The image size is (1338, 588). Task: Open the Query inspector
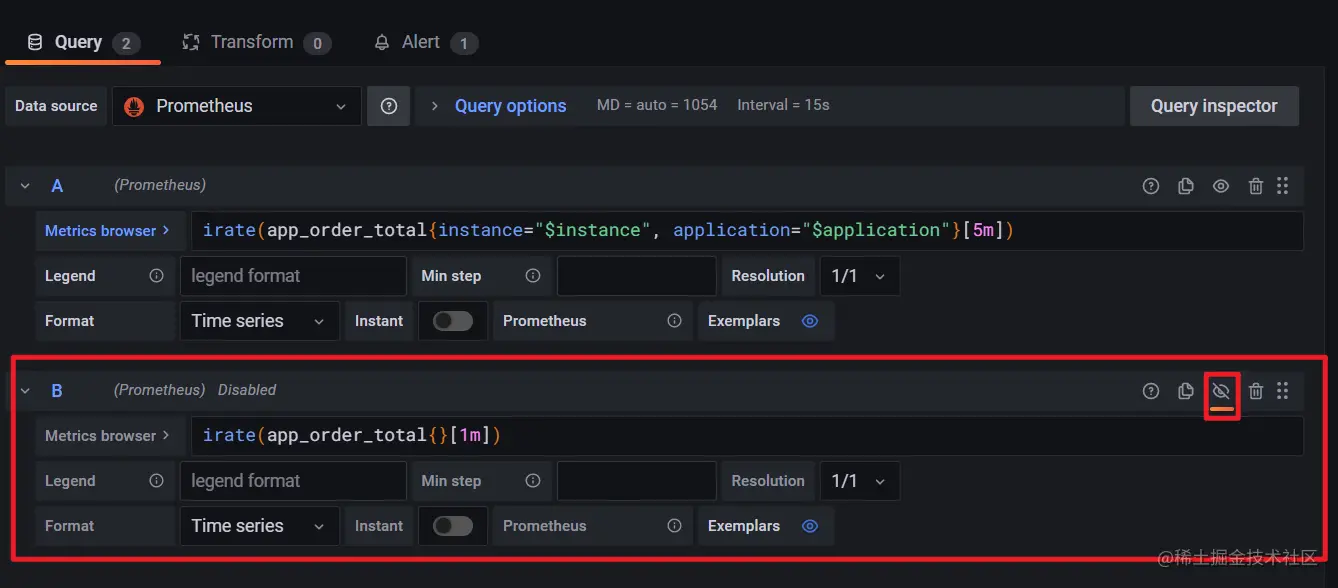coord(1214,106)
